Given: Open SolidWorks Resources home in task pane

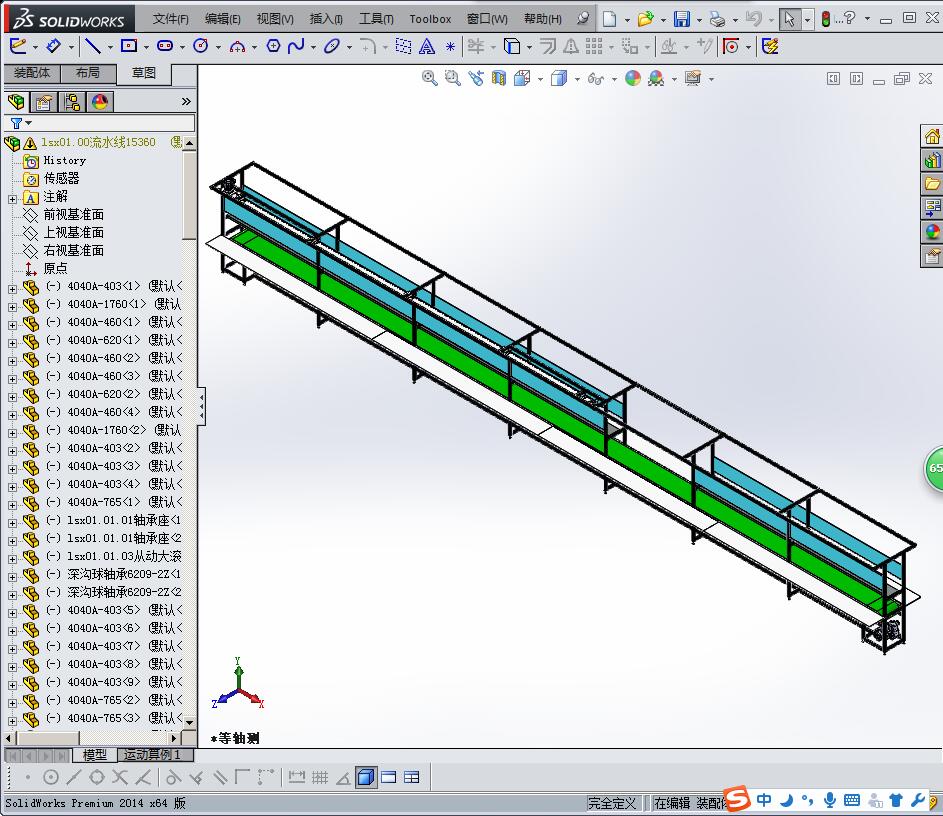Looking at the screenshot, I should tap(932, 137).
